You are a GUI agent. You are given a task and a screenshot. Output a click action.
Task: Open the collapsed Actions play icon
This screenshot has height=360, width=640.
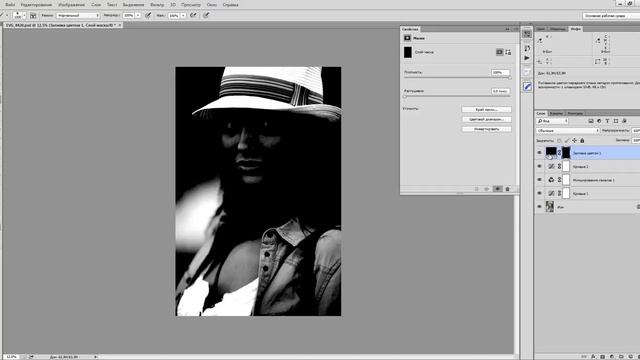[527, 58]
